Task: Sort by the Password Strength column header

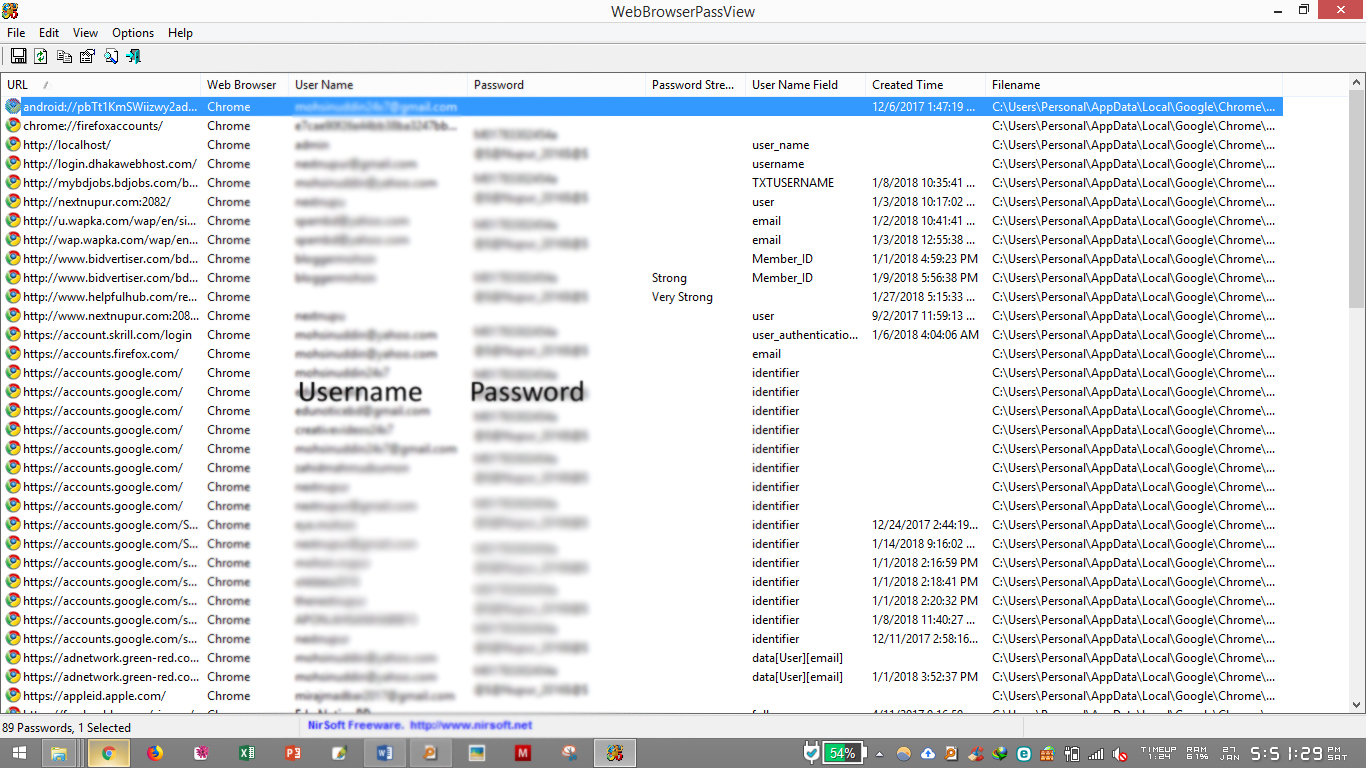Action: [696, 85]
